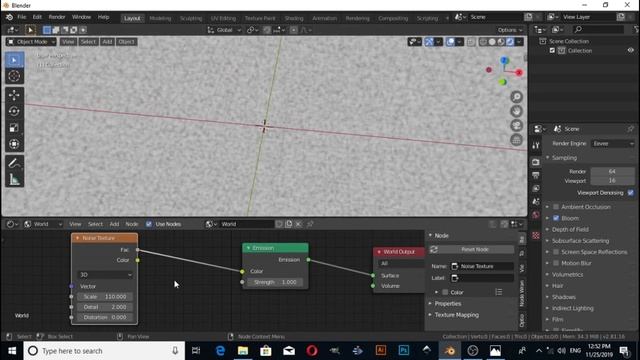Select the Cursor tool

click(x=14, y=76)
